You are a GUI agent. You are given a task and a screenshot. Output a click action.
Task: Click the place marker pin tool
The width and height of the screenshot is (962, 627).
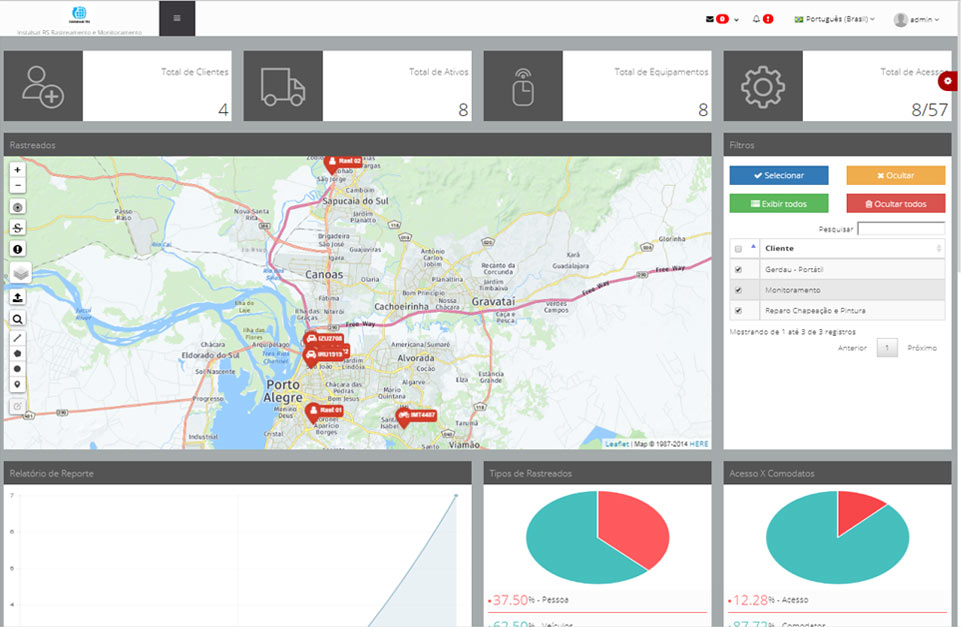18,384
